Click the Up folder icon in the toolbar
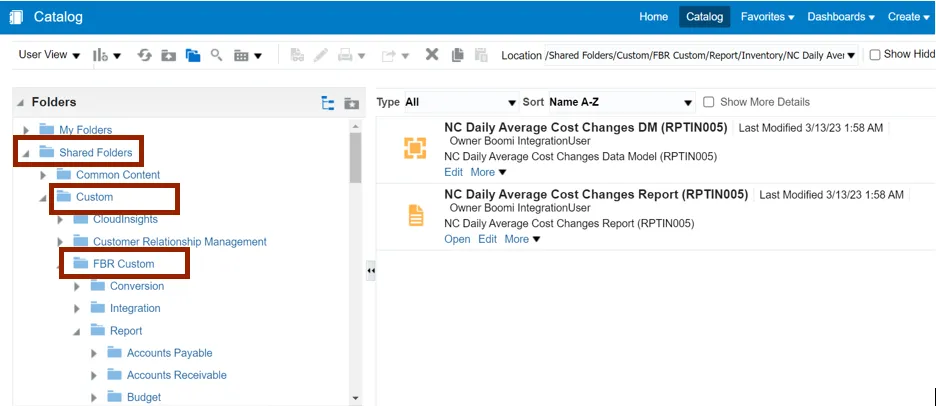This screenshot has width=936, height=406. point(168,55)
